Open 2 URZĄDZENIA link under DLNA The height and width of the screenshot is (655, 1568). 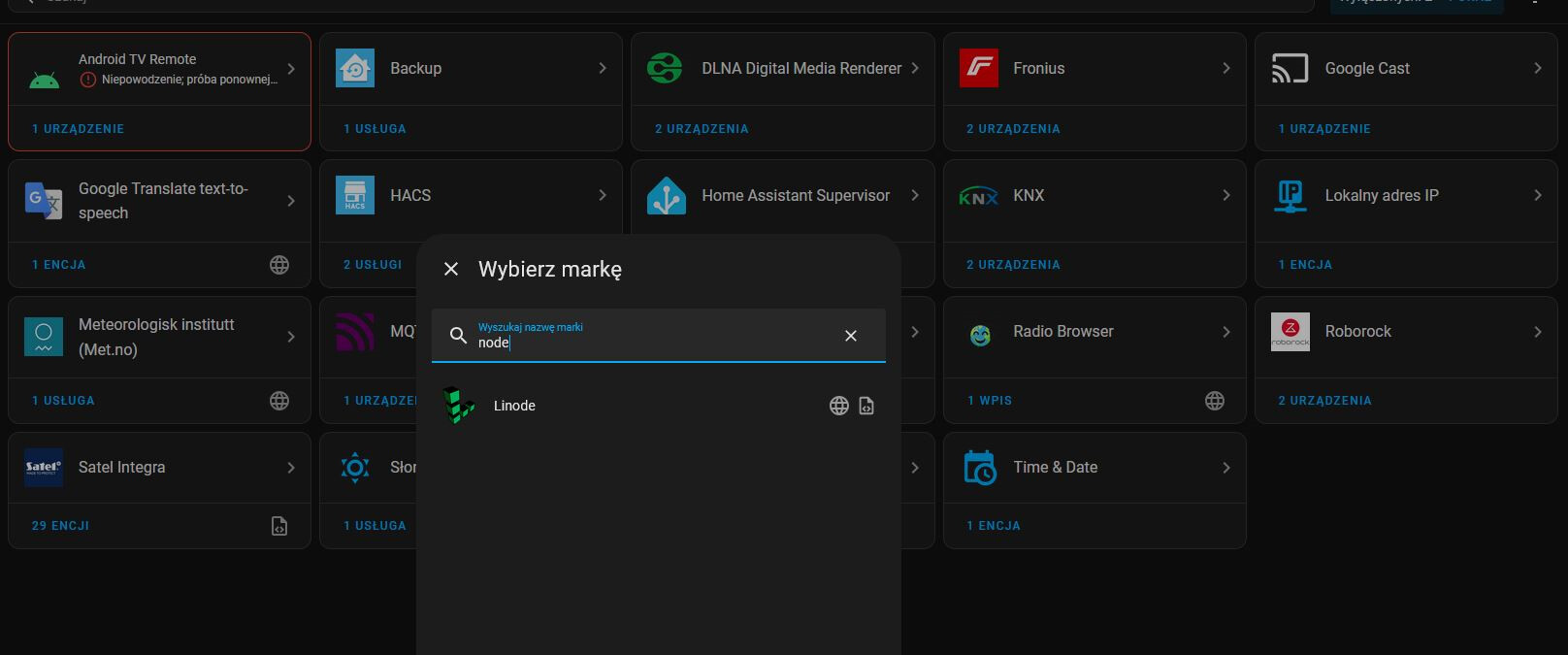702,128
